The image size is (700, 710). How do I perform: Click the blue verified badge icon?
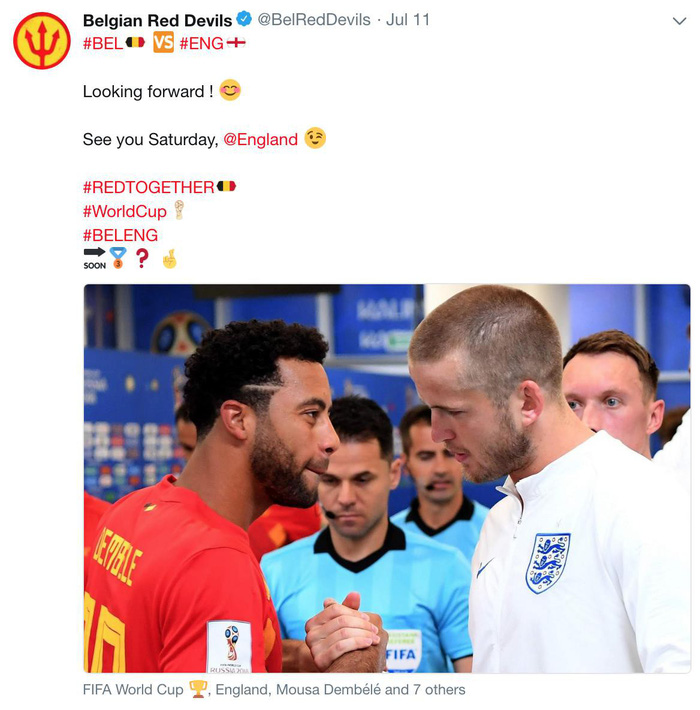(x=245, y=19)
